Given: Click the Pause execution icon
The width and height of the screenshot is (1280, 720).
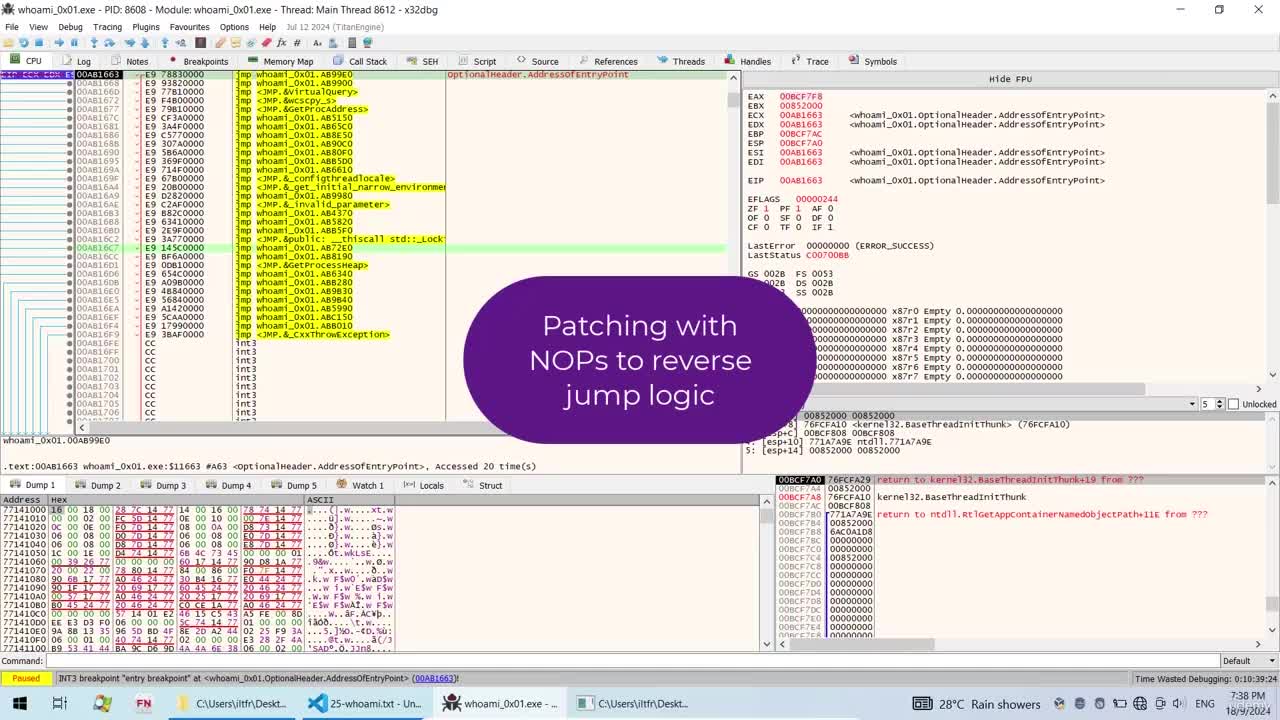Looking at the screenshot, I should click(74, 43).
